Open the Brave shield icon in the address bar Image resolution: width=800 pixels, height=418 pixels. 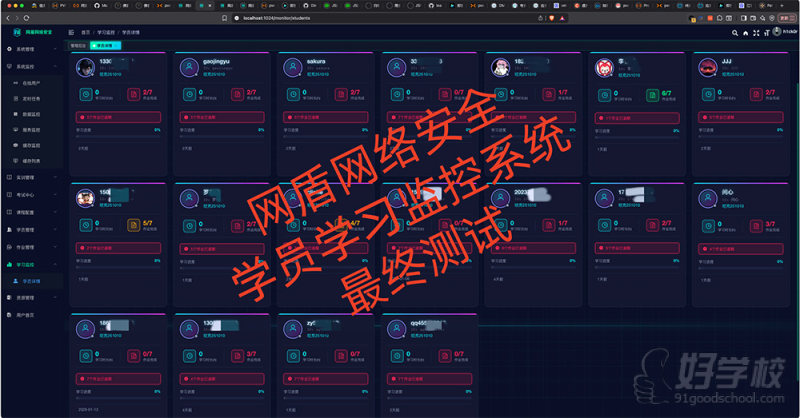pos(552,18)
